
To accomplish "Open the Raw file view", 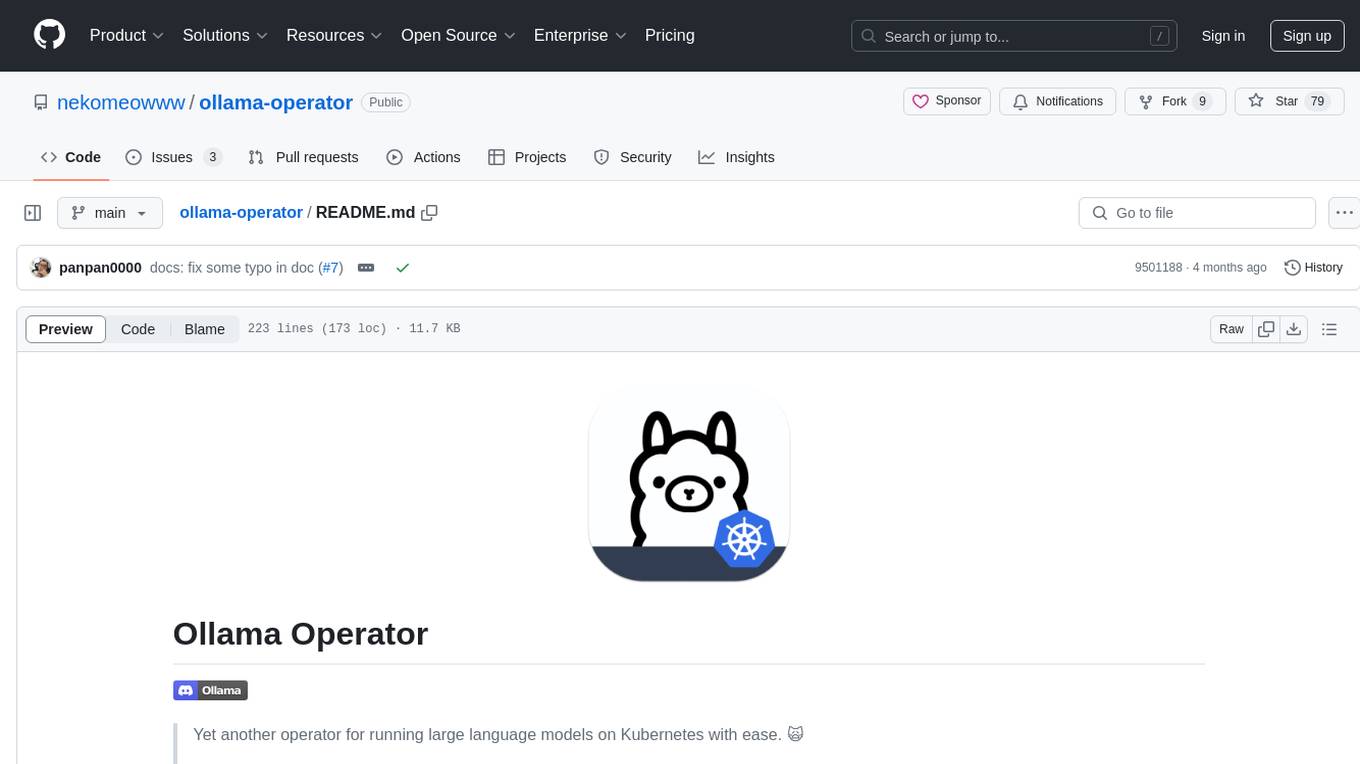I will pos(1231,329).
